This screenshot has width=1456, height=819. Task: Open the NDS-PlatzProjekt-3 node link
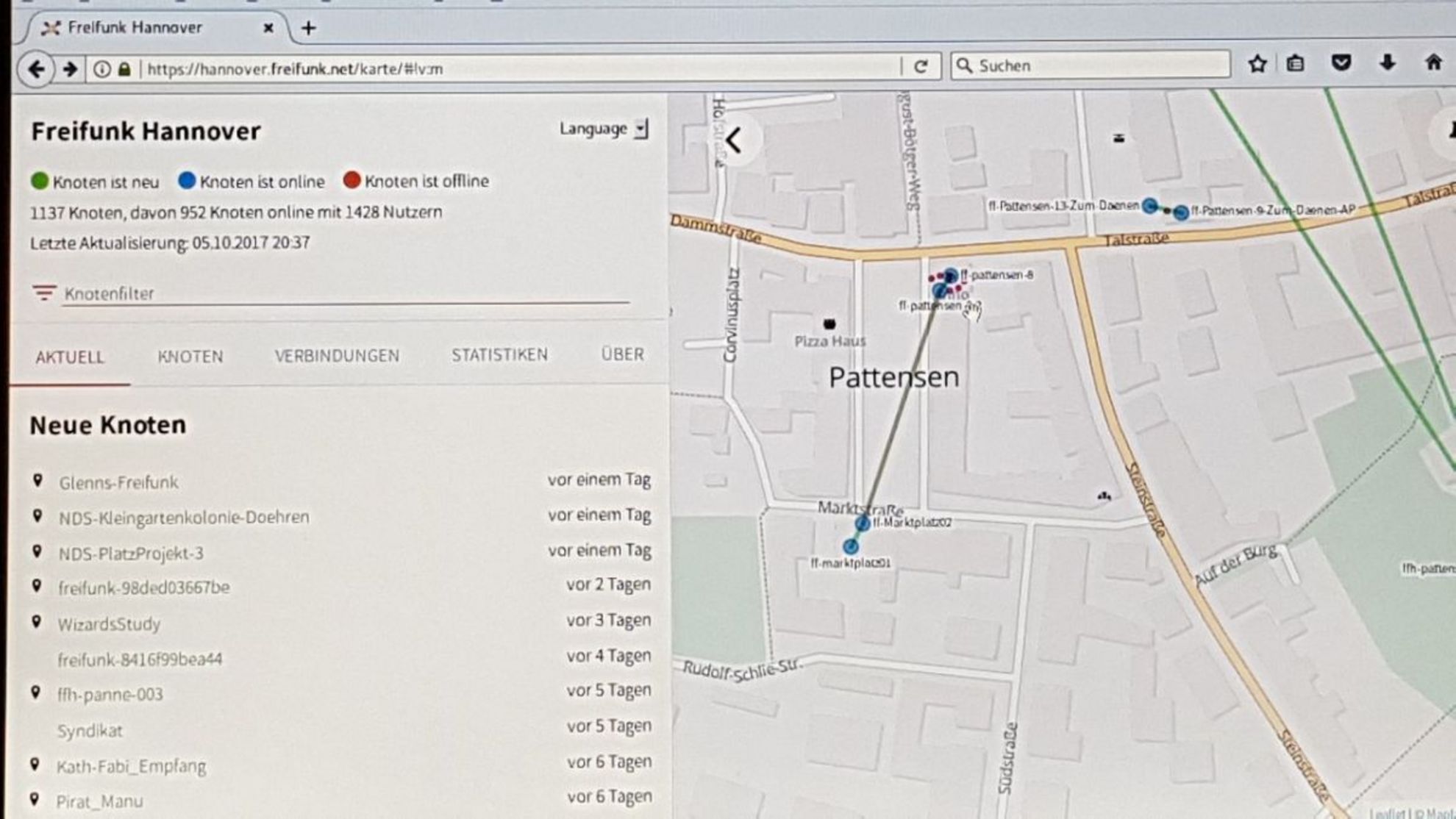[131, 553]
